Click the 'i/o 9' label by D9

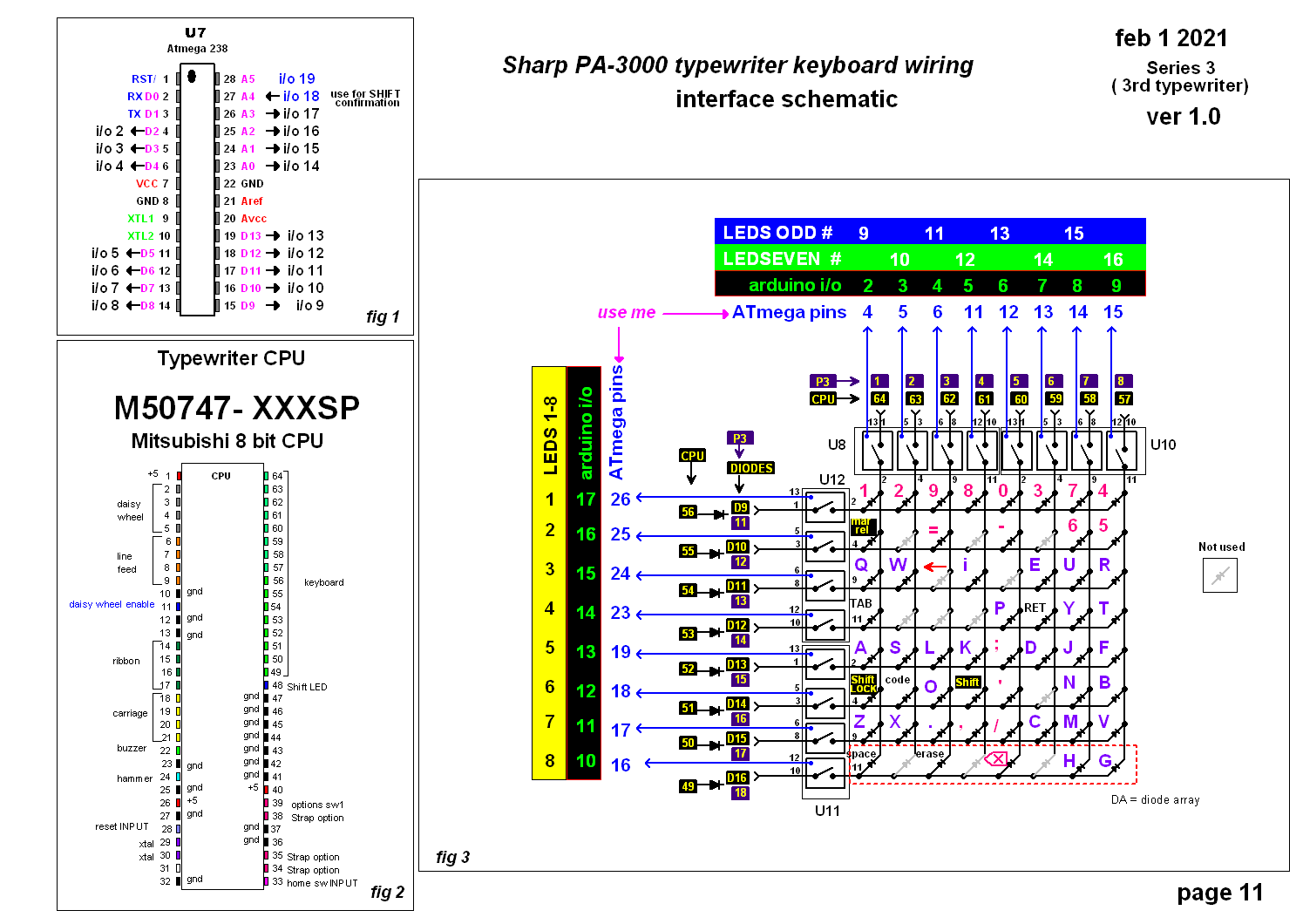click(x=309, y=305)
